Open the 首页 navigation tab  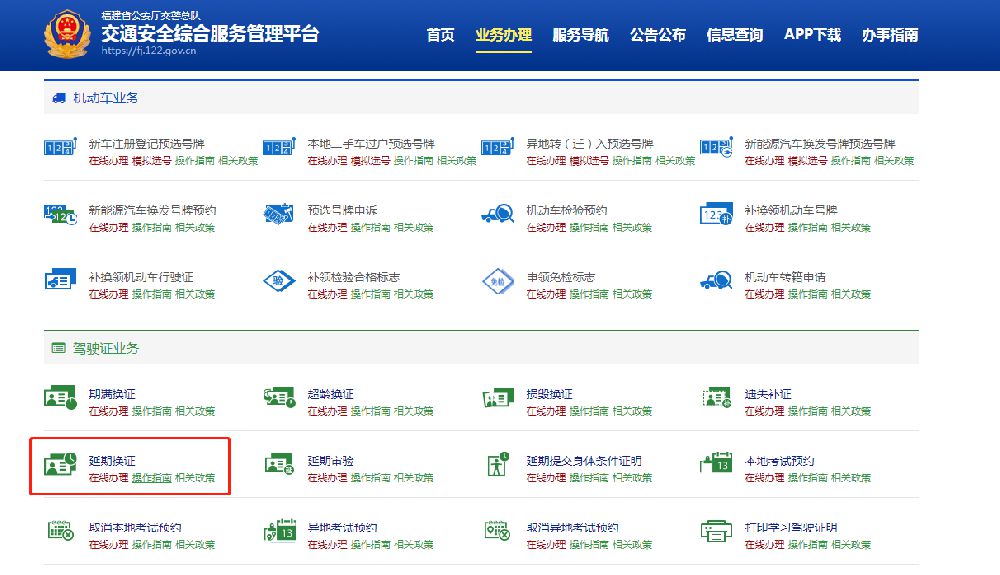[440, 34]
